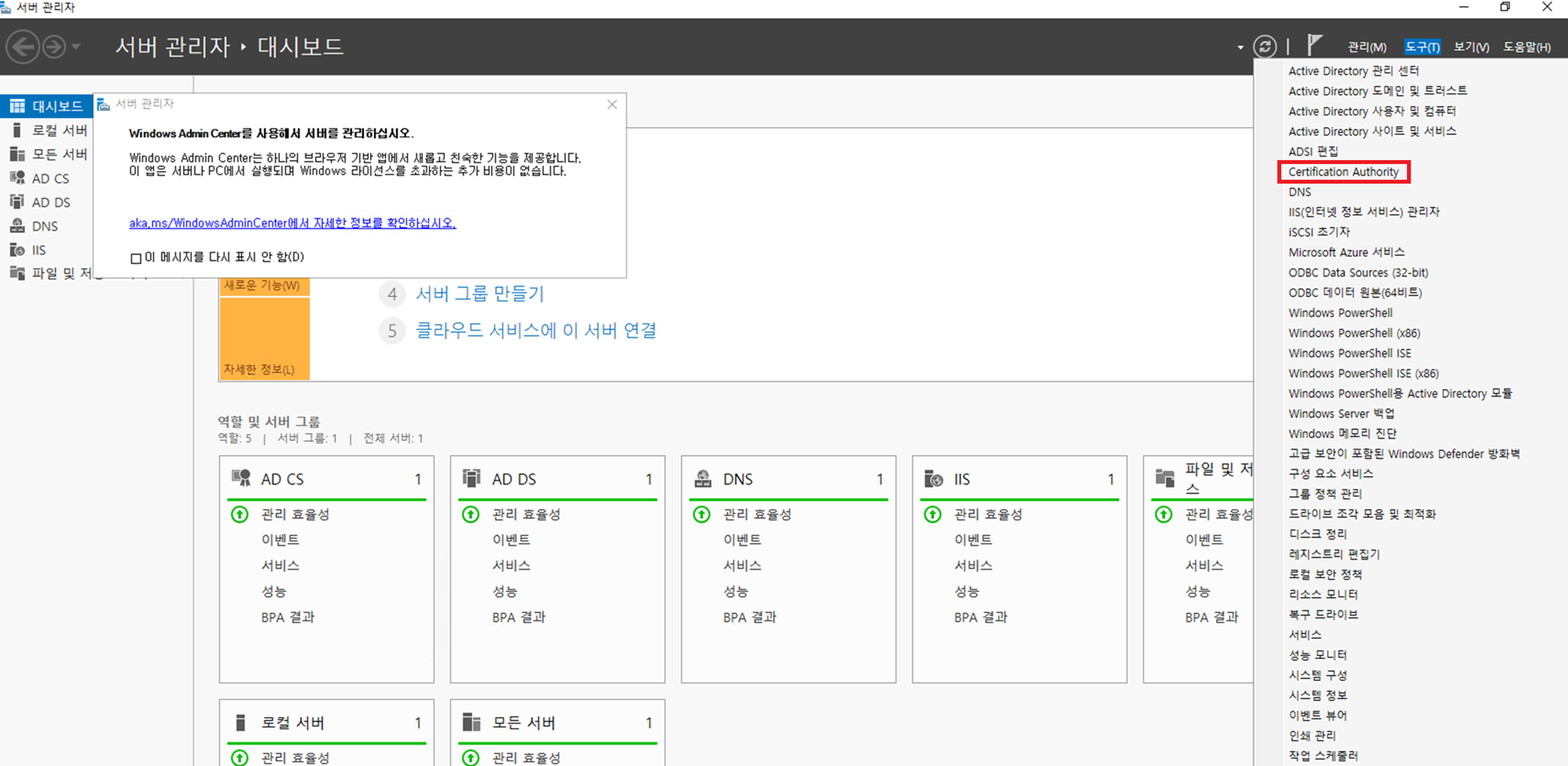This screenshot has width=1568, height=766.
Task: Open the notifications flag icon
Action: [x=1315, y=45]
